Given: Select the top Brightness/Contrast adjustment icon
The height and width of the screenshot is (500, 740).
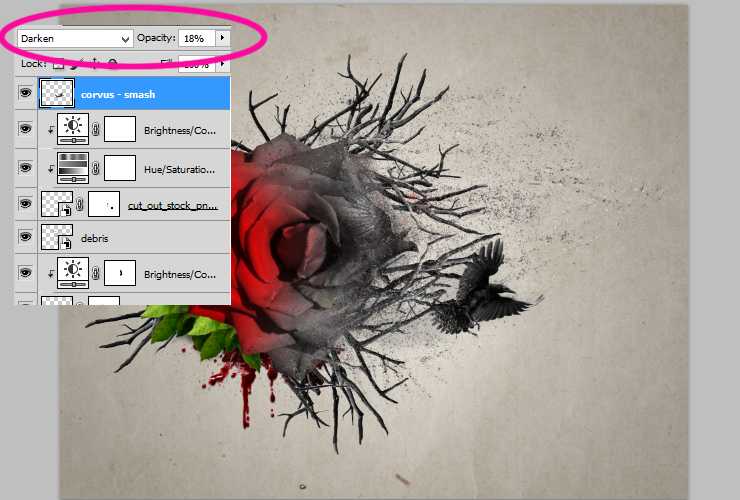Looking at the screenshot, I should point(73,128).
